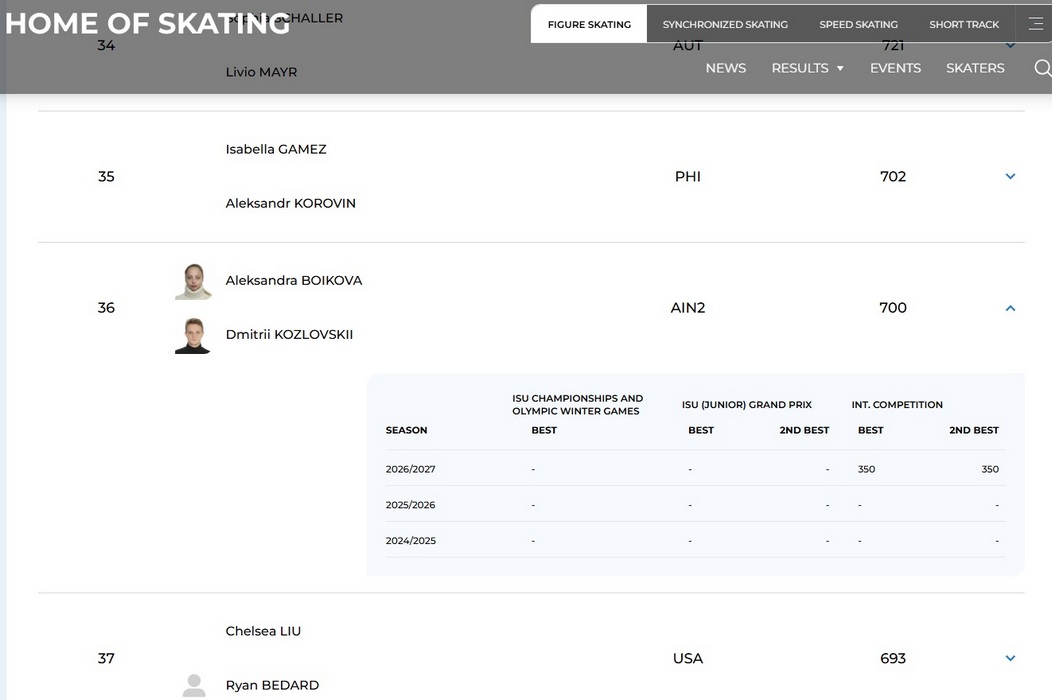Image resolution: width=1052 pixels, height=700 pixels.
Task: Open Aleksandra BOIKOVA skater profile
Action: [294, 281]
